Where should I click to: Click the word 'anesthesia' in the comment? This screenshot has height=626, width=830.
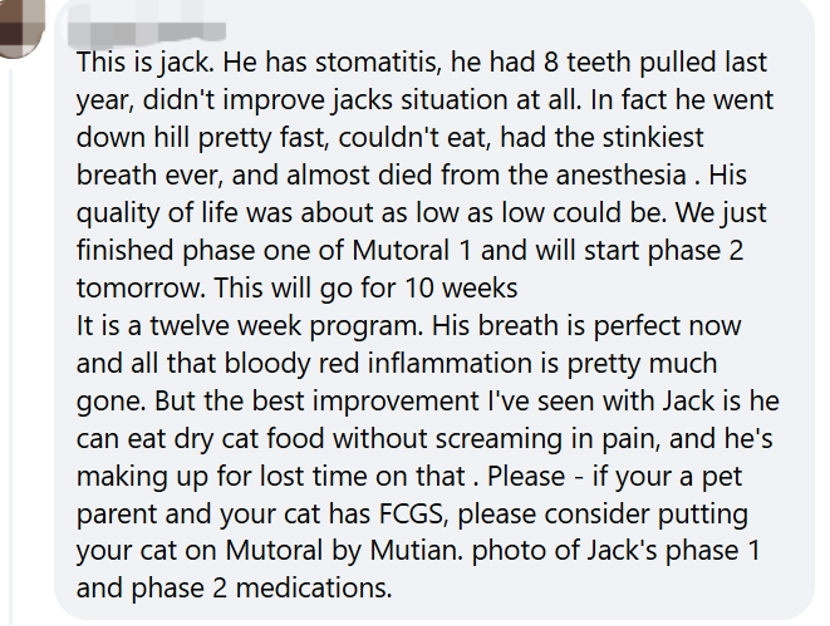point(620,175)
